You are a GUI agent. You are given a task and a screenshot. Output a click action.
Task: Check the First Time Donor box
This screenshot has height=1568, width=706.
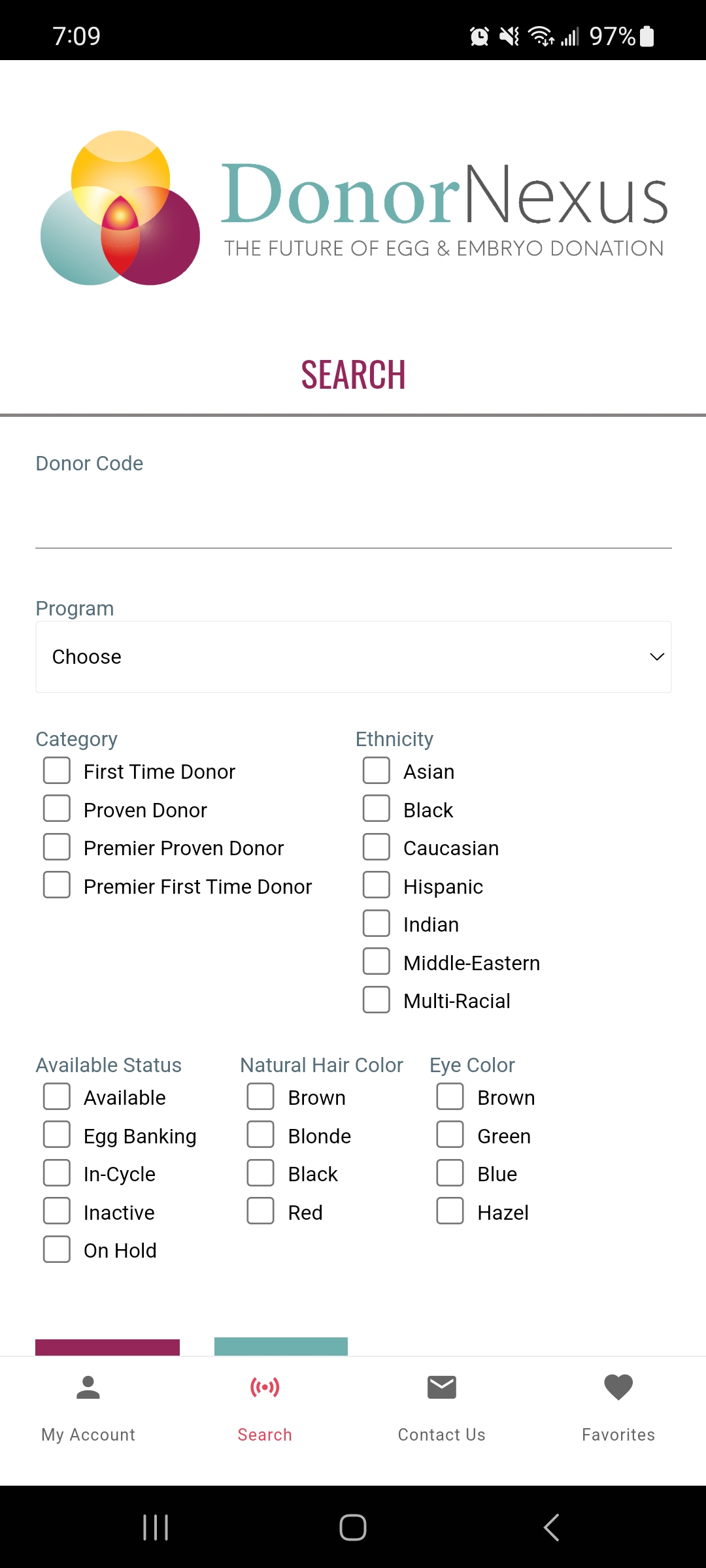coord(57,771)
